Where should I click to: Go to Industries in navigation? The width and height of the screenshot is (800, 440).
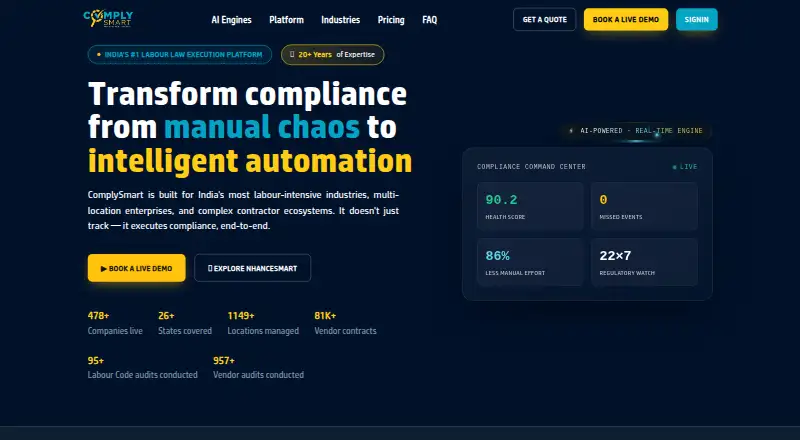(340, 20)
